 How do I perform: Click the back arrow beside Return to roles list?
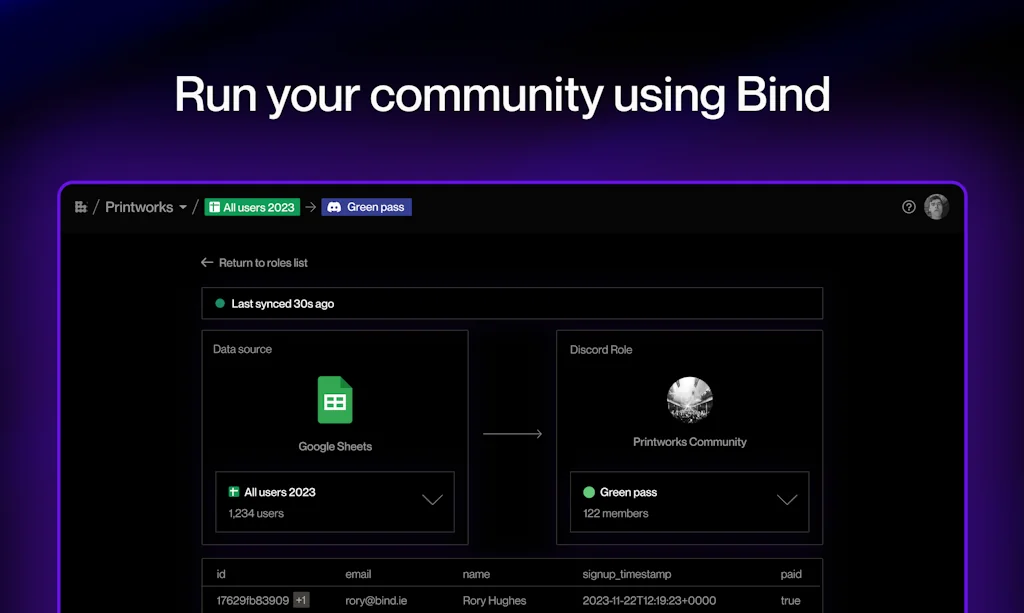(206, 262)
